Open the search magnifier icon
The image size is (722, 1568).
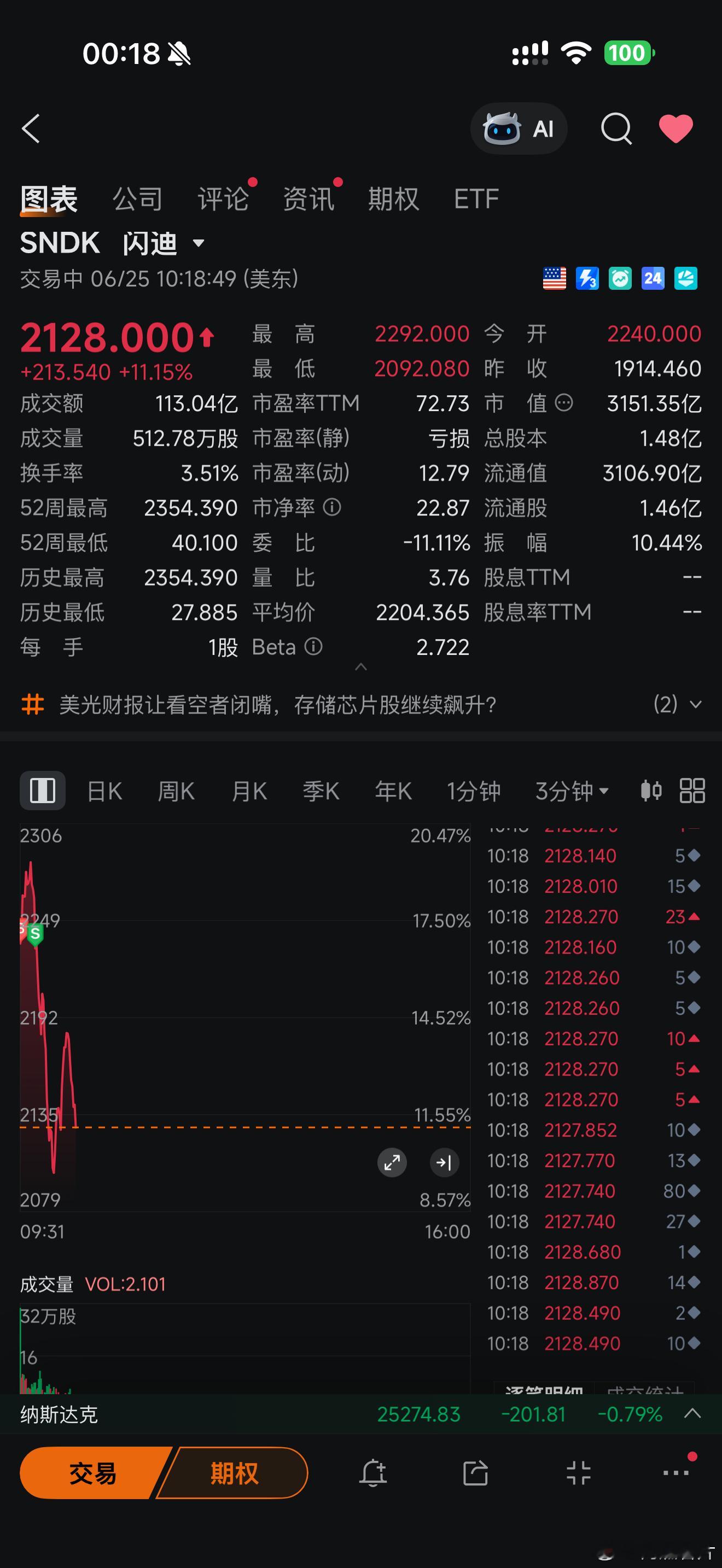(x=616, y=128)
